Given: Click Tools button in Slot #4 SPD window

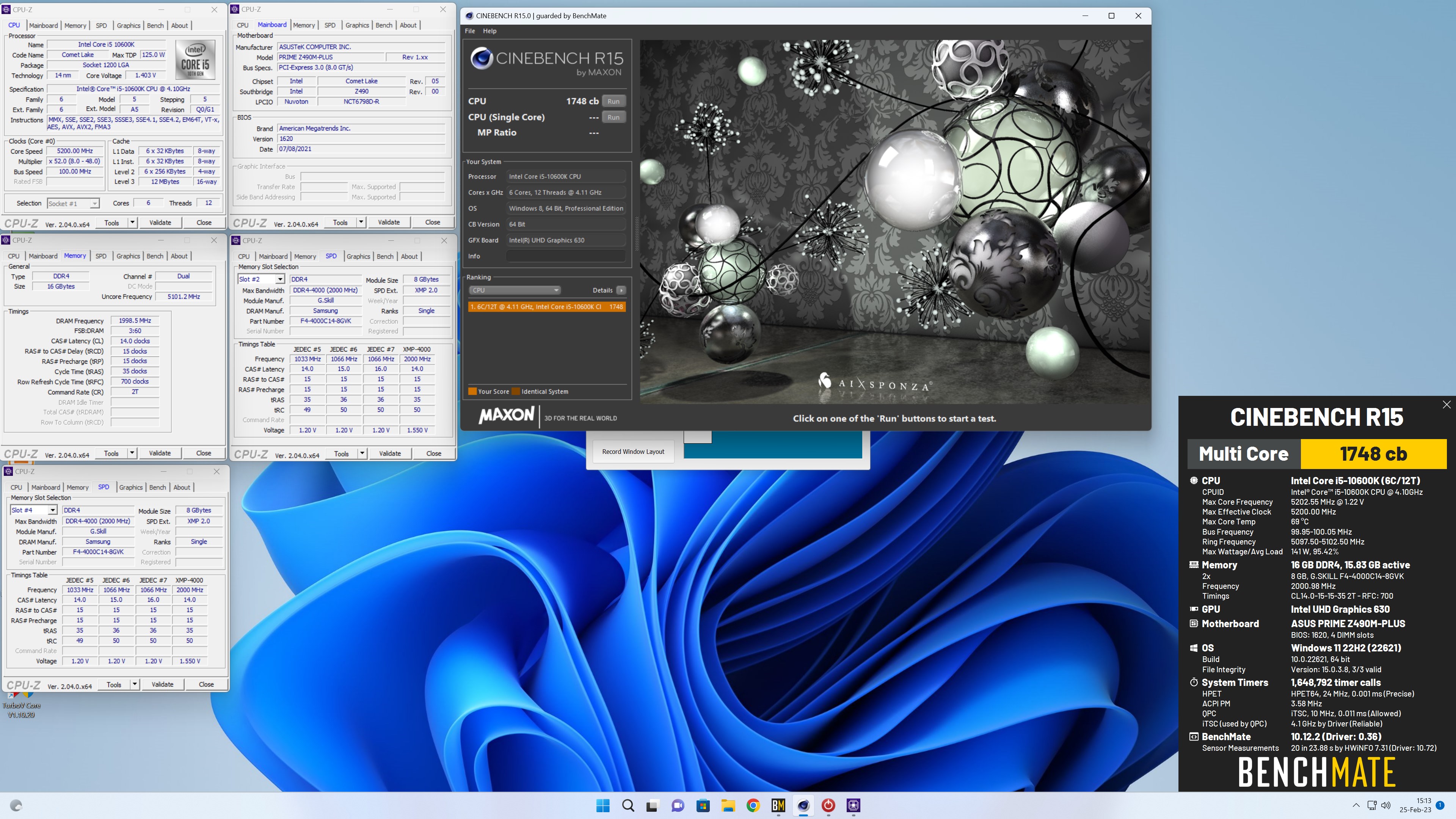Looking at the screenshot, I should point(114,684).
